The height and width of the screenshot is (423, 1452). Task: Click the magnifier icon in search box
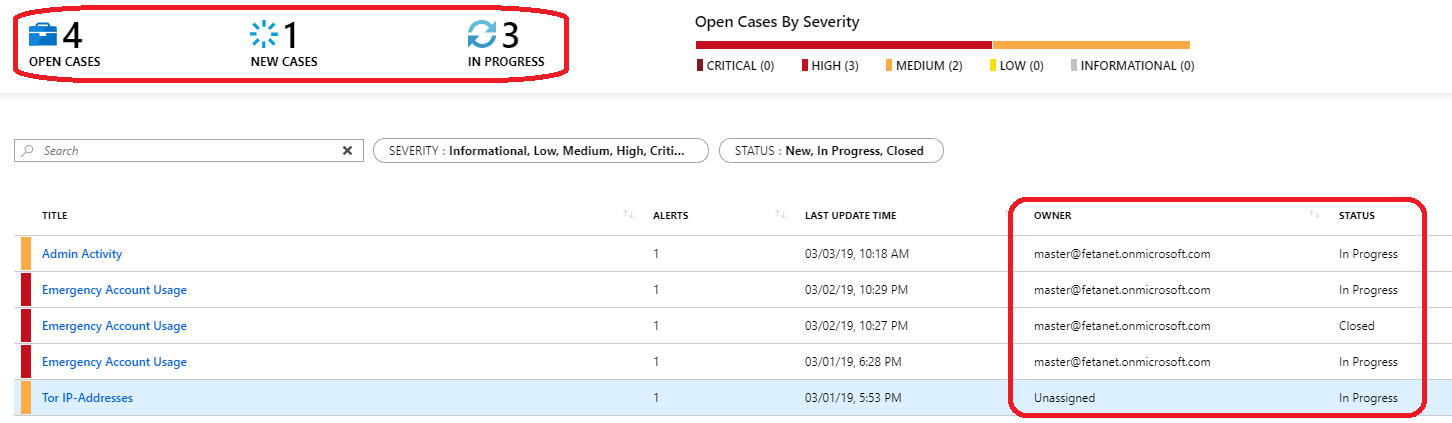(28, 151)
